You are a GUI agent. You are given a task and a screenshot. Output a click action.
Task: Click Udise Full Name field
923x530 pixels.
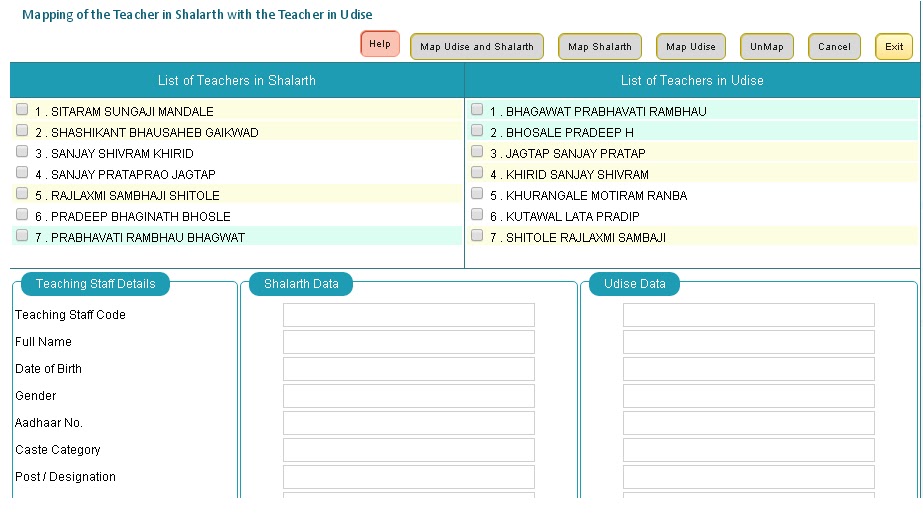(x=749, y=342)
